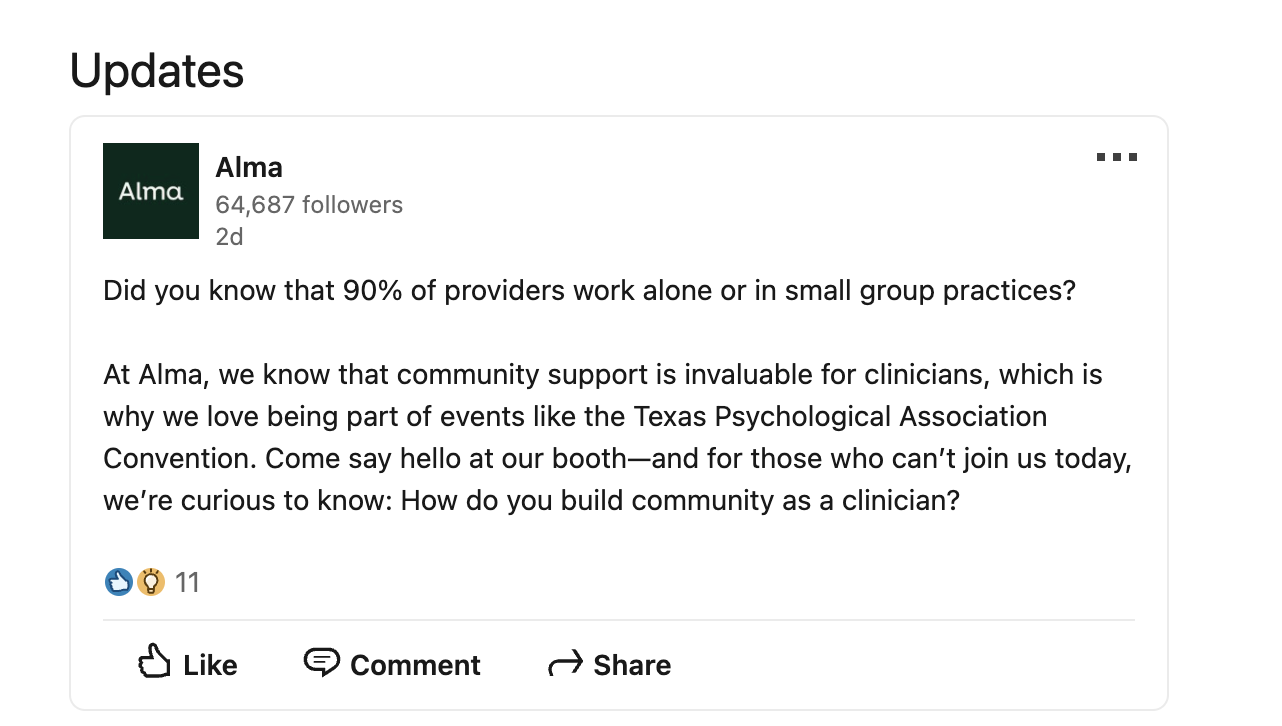Click the lightbulb insightful reaction icon

pos(151,582)
